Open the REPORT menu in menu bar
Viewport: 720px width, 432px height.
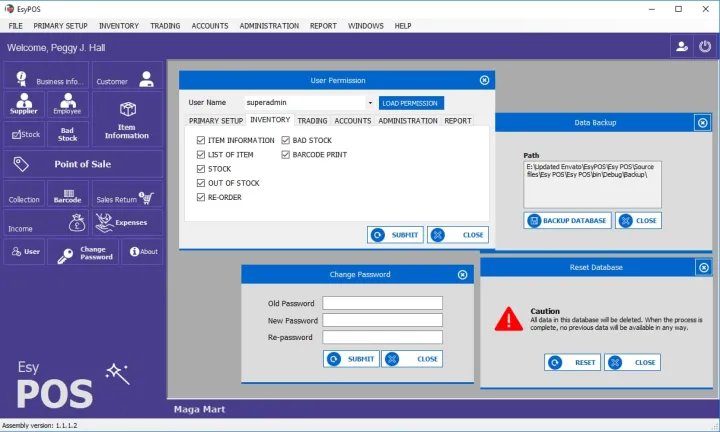point(323,26)
